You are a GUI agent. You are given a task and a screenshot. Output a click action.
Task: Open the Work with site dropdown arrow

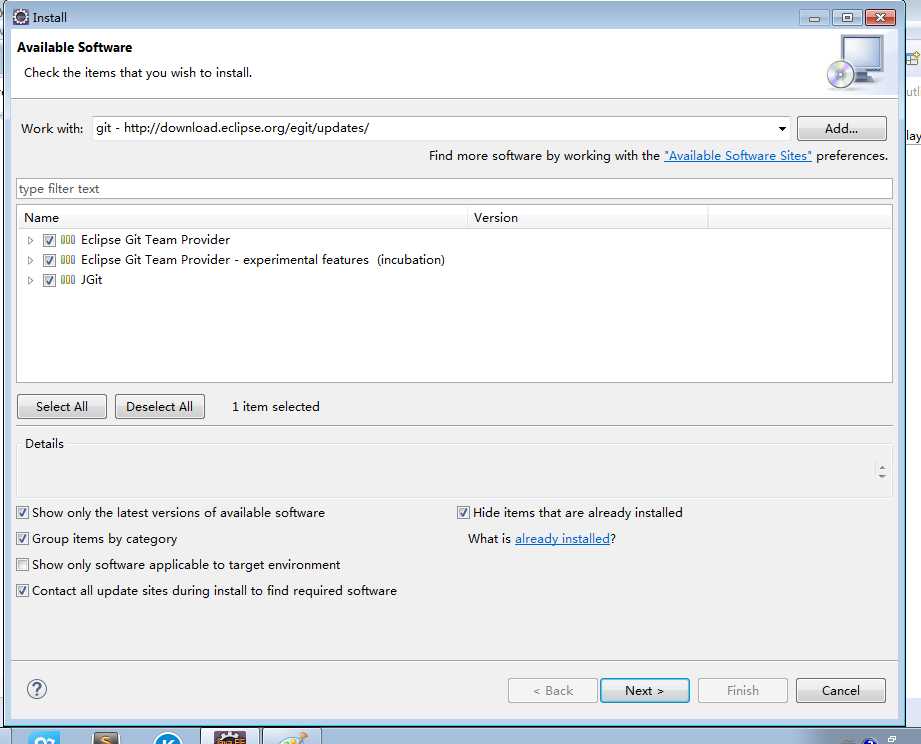click(x=782, y=129)
